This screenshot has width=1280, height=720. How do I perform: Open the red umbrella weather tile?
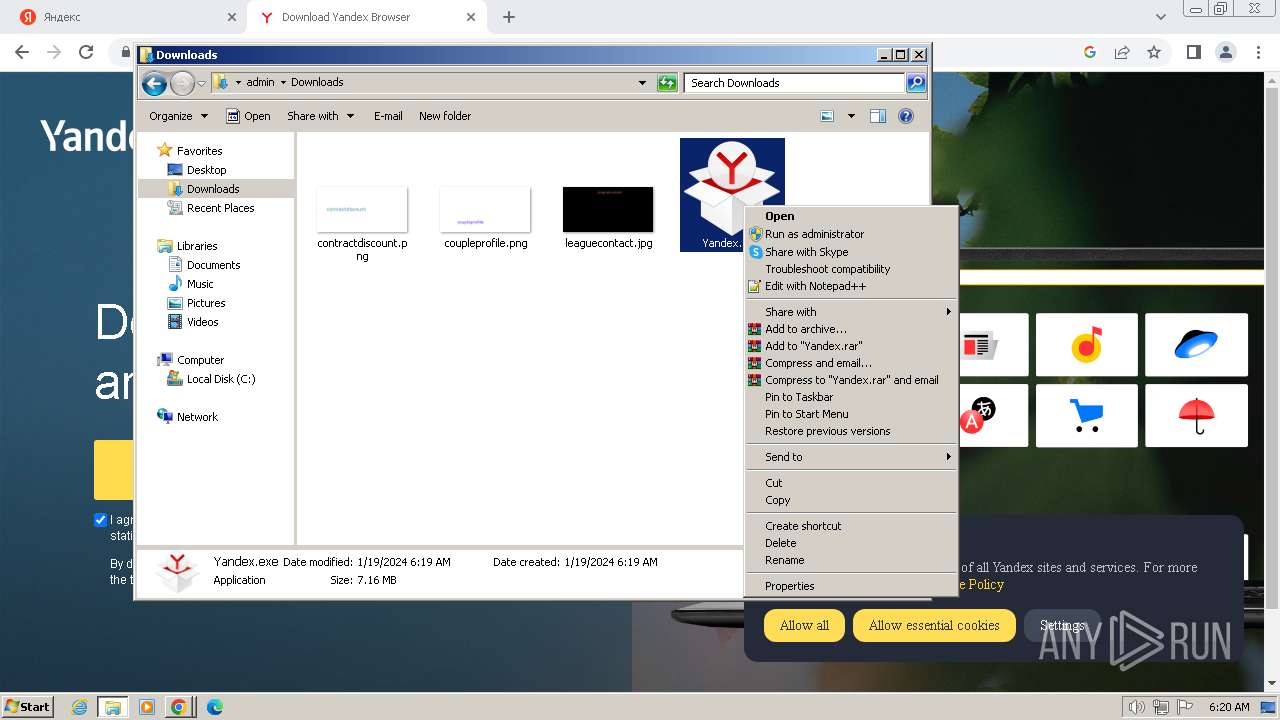(x=1196, y=415)
